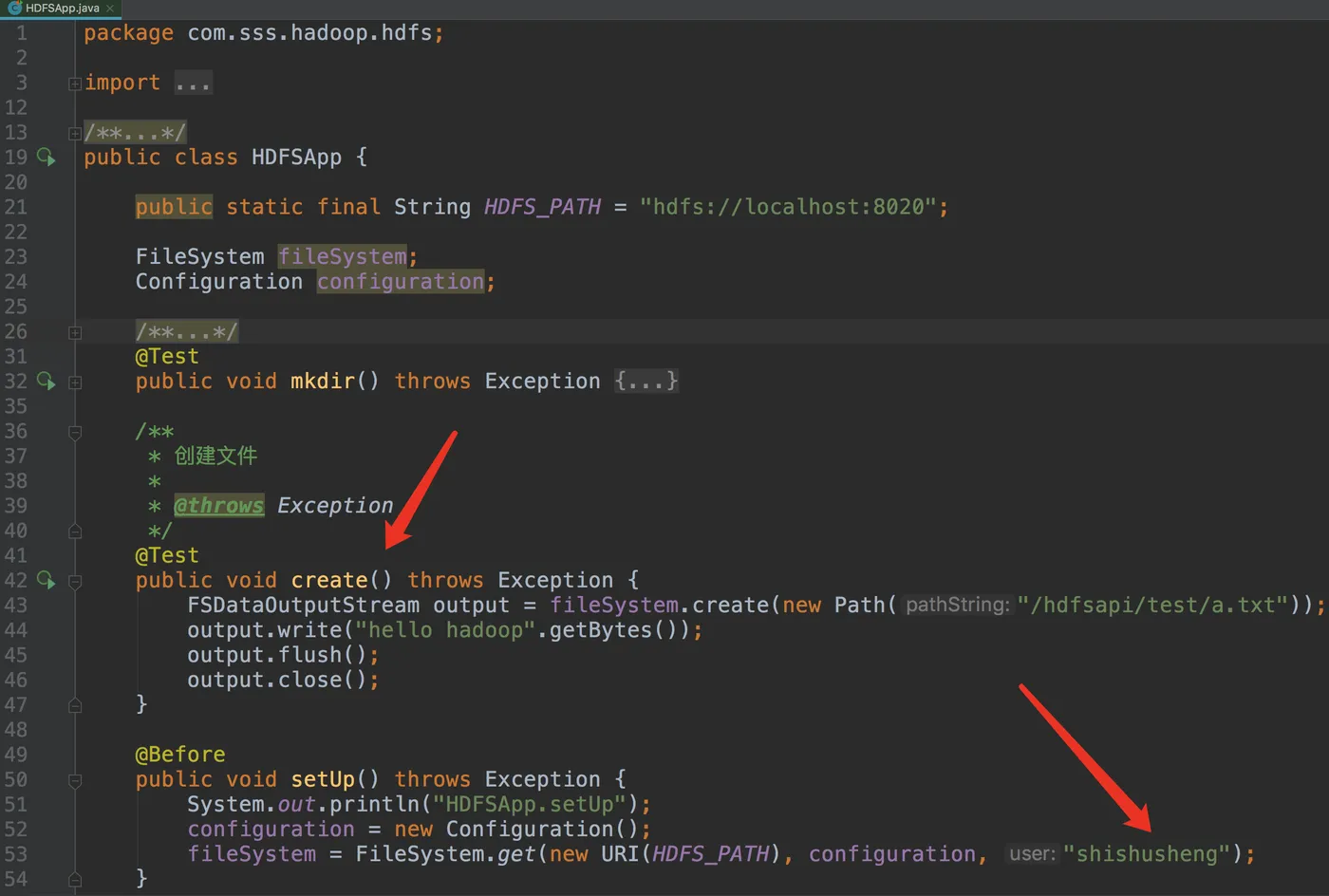1329x896 pixels.
Task: Collapse the create method at line 42
Action: (x=75, y=581)
